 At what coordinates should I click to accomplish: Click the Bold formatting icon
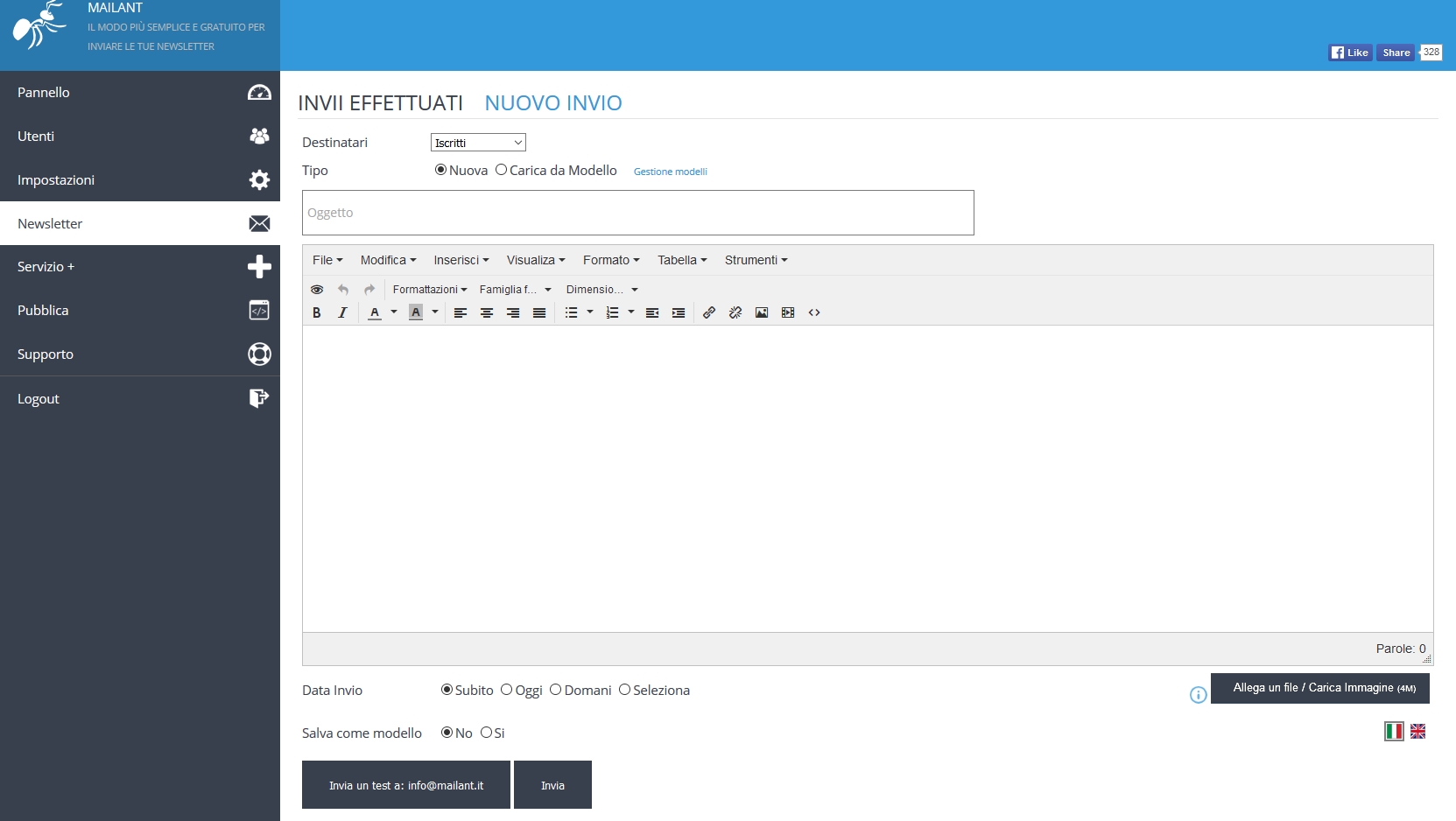[317, 312]
